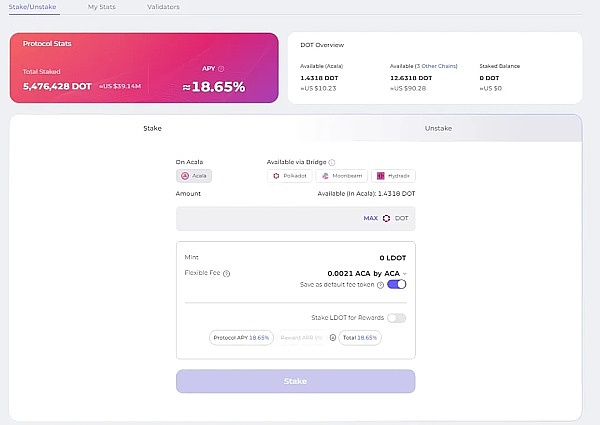Click the amount input field
The height and width of the screenshot is (425, 600).
(x=295, y=218)
